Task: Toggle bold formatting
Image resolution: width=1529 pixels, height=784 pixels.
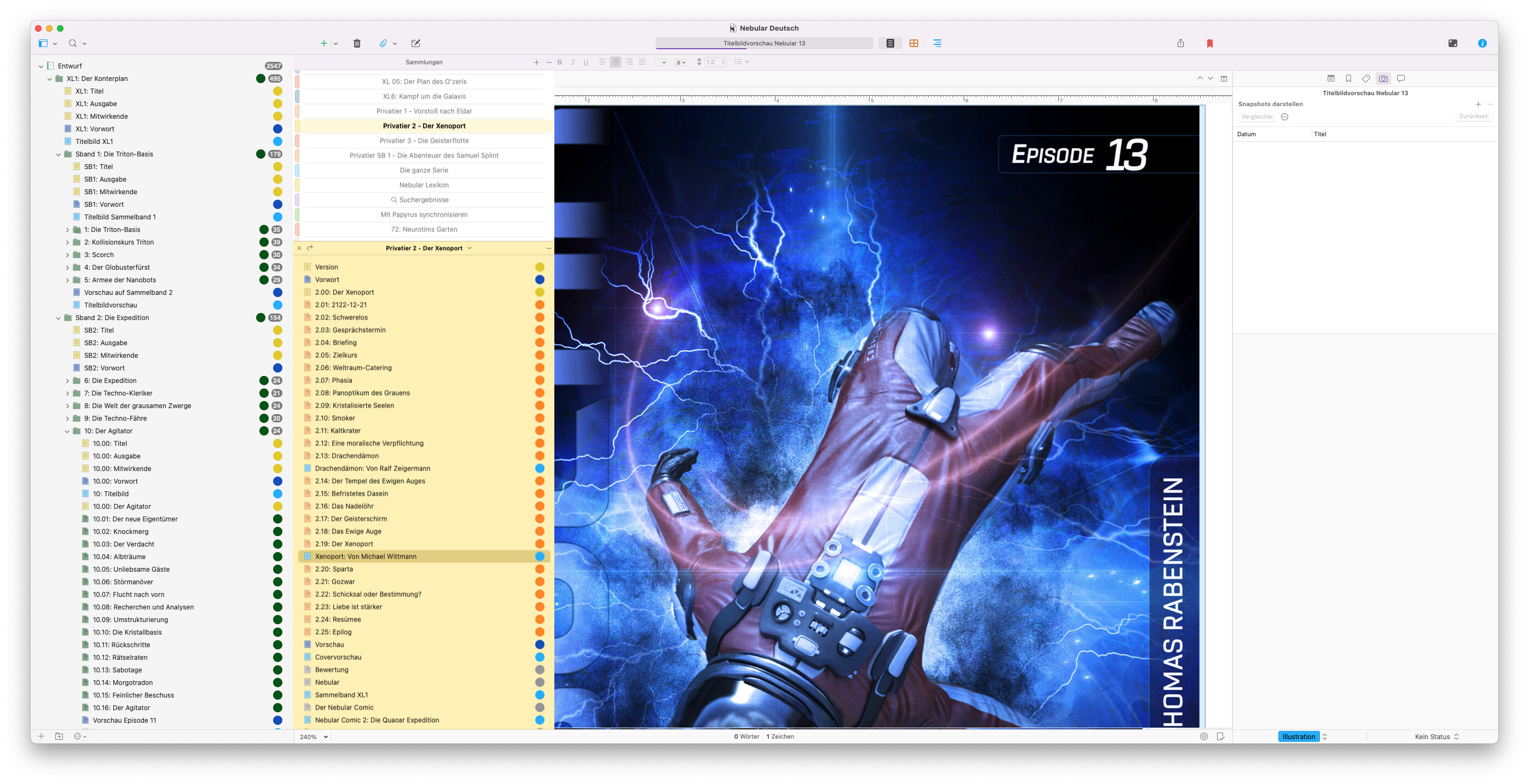Action: pos(559,62)
